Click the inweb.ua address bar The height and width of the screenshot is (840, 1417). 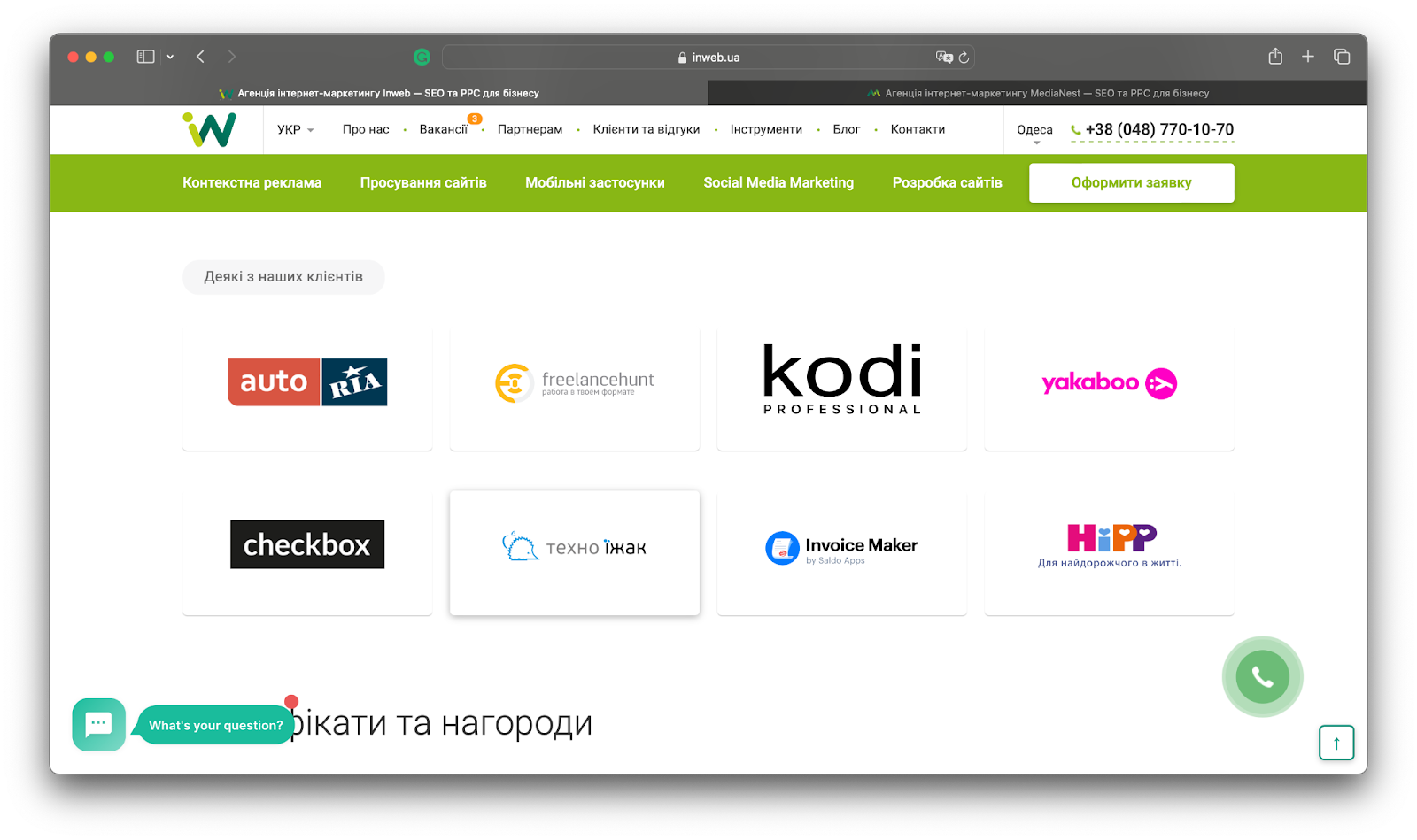click(708, 58)
